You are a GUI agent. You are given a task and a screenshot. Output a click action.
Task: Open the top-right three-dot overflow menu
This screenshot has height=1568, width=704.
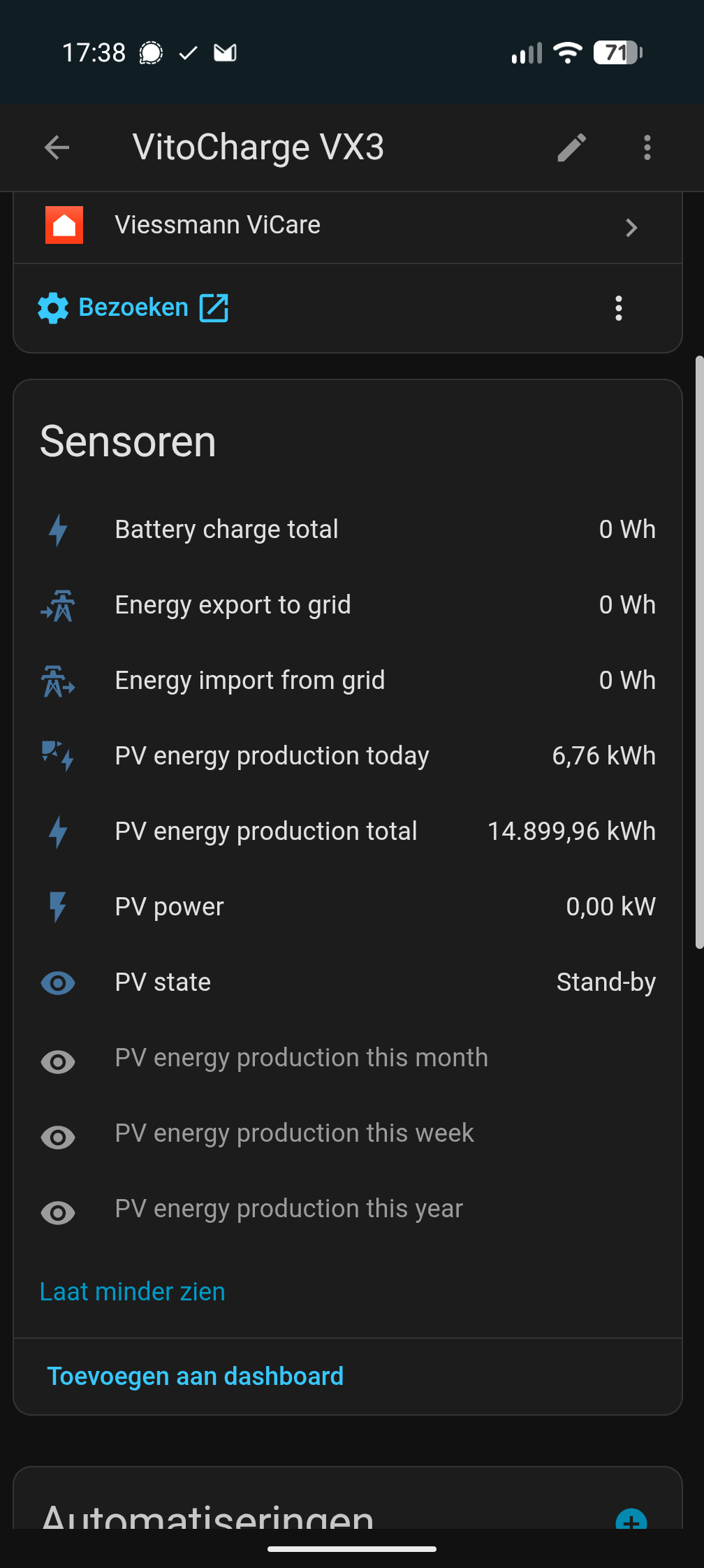tap(647, 147)
